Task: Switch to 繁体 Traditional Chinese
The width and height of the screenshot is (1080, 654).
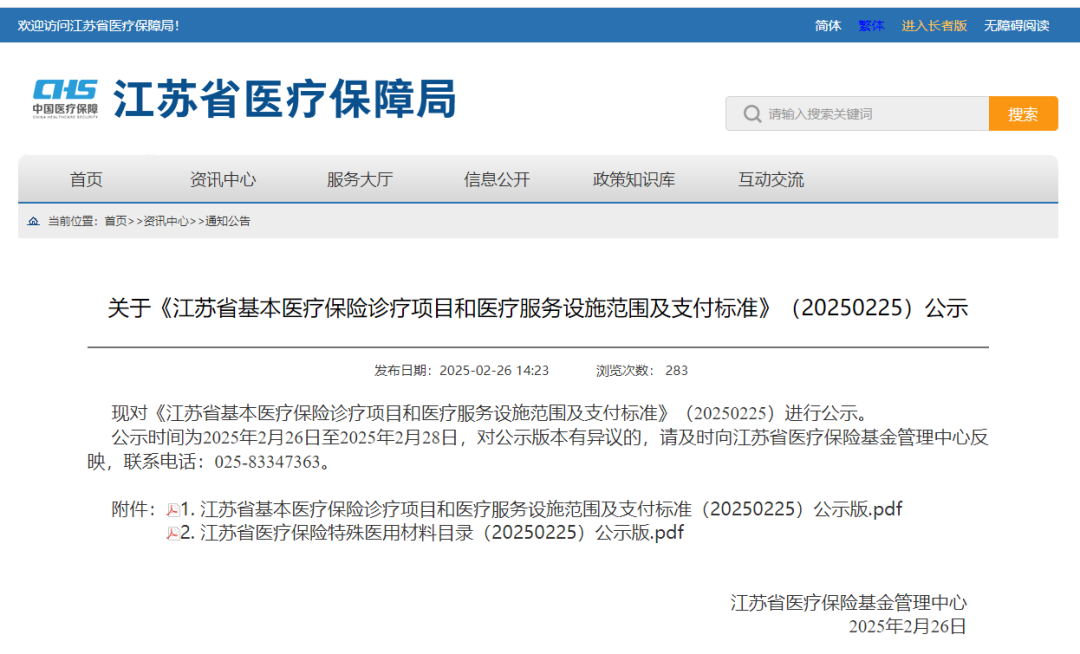Action: 871,25
